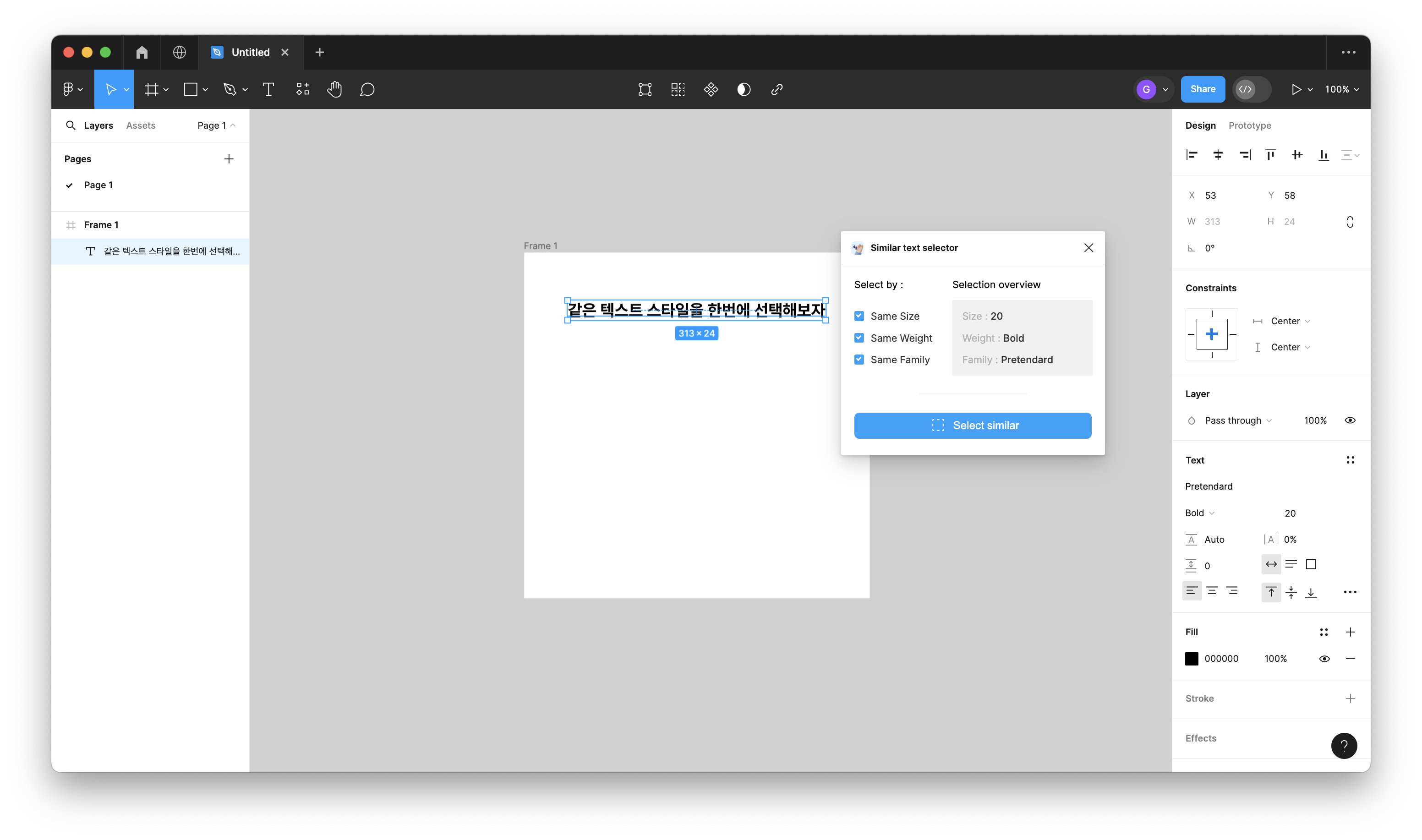The image size is (1422, 840).
Task: Click the align left icon
Action: click(x=1192, y=155)
